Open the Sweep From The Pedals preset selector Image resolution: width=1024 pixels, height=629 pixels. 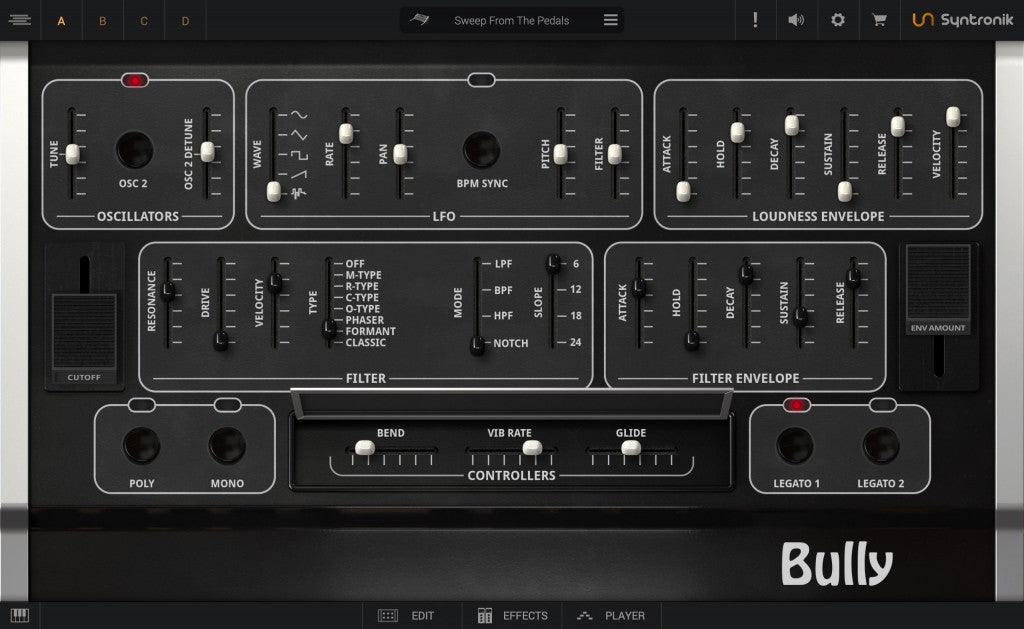(x=510, y=19)
